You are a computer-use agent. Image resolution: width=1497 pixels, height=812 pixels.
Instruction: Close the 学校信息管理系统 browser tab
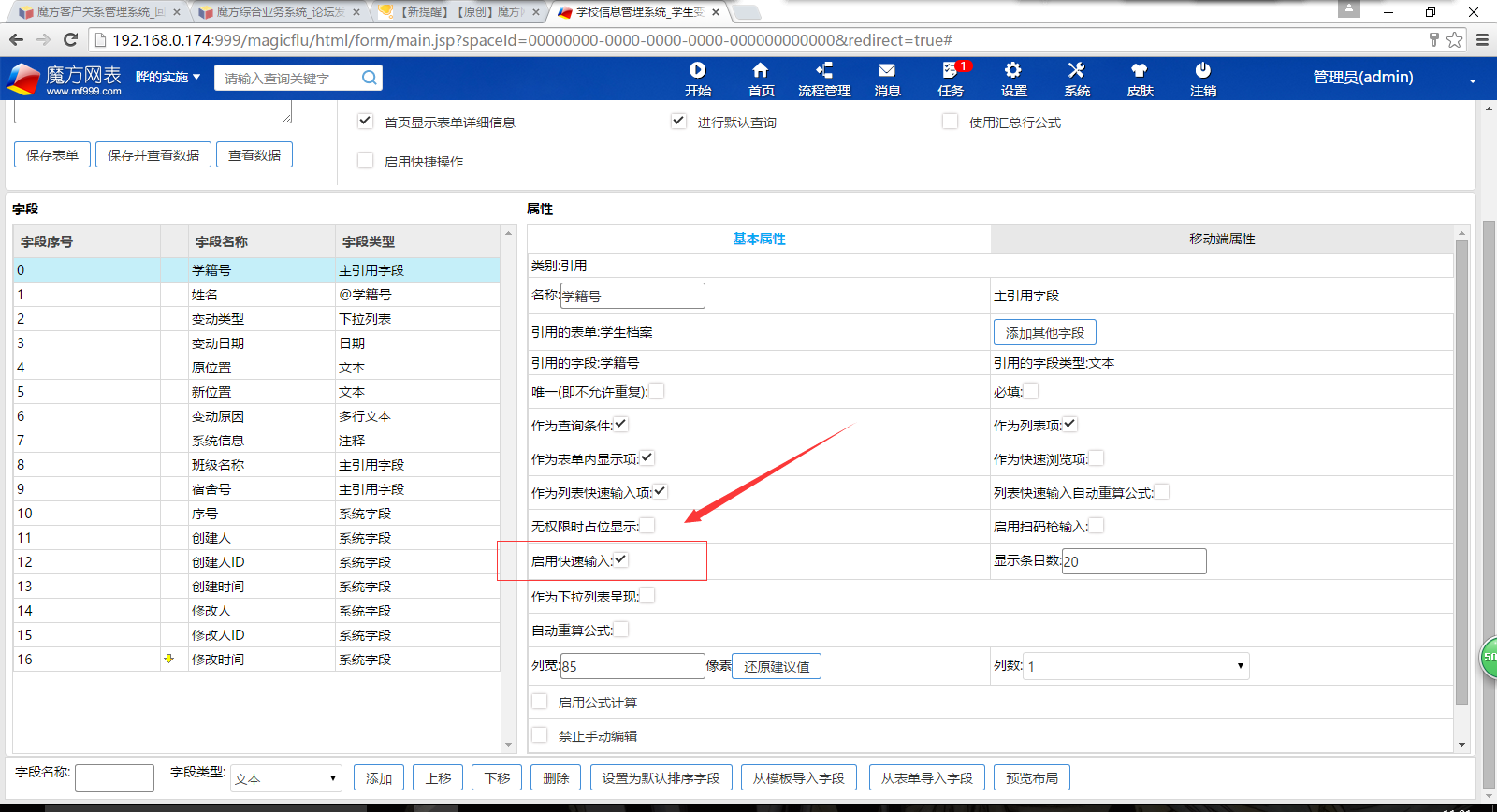tap(716, 12)
